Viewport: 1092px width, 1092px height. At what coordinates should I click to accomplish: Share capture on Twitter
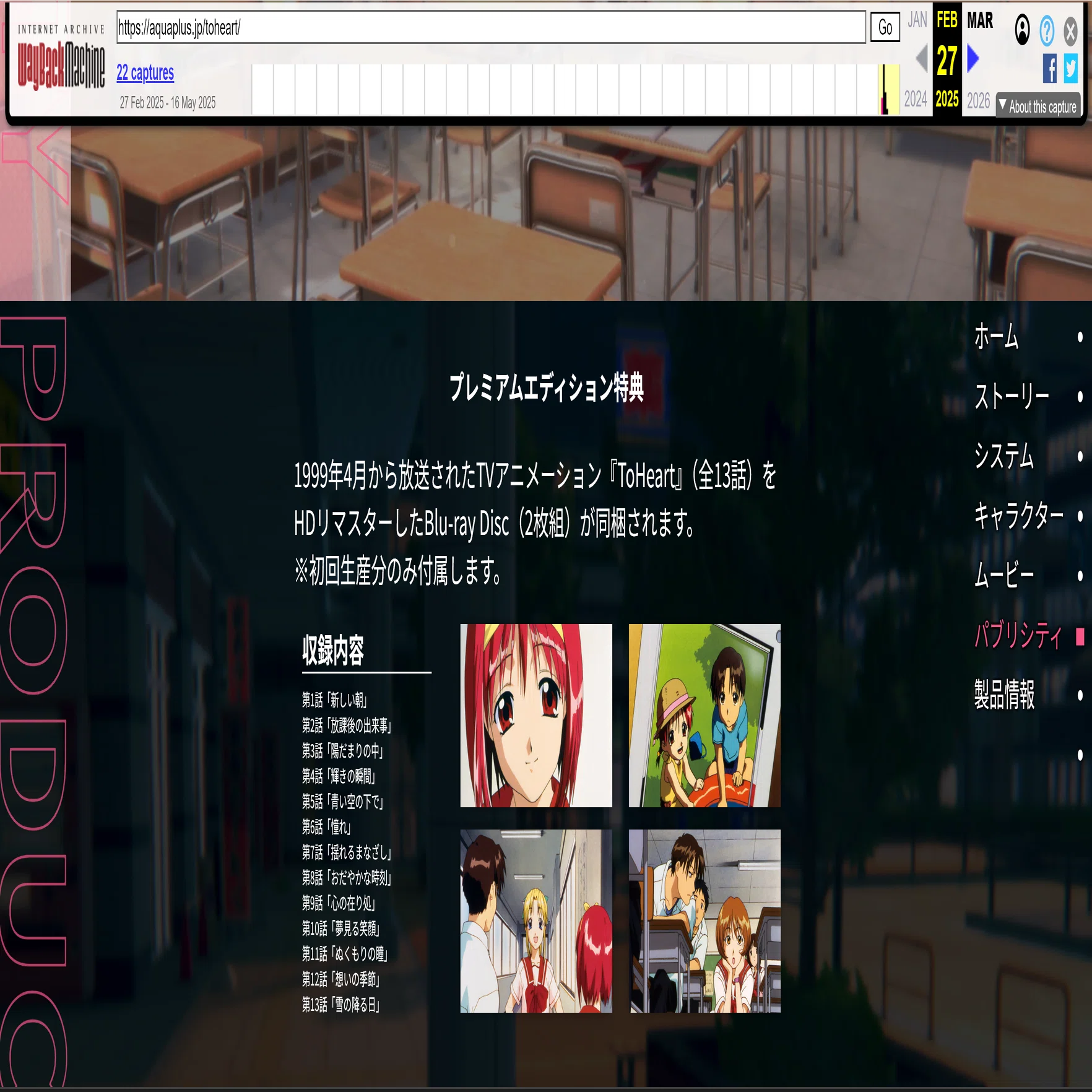point(1071,68)
